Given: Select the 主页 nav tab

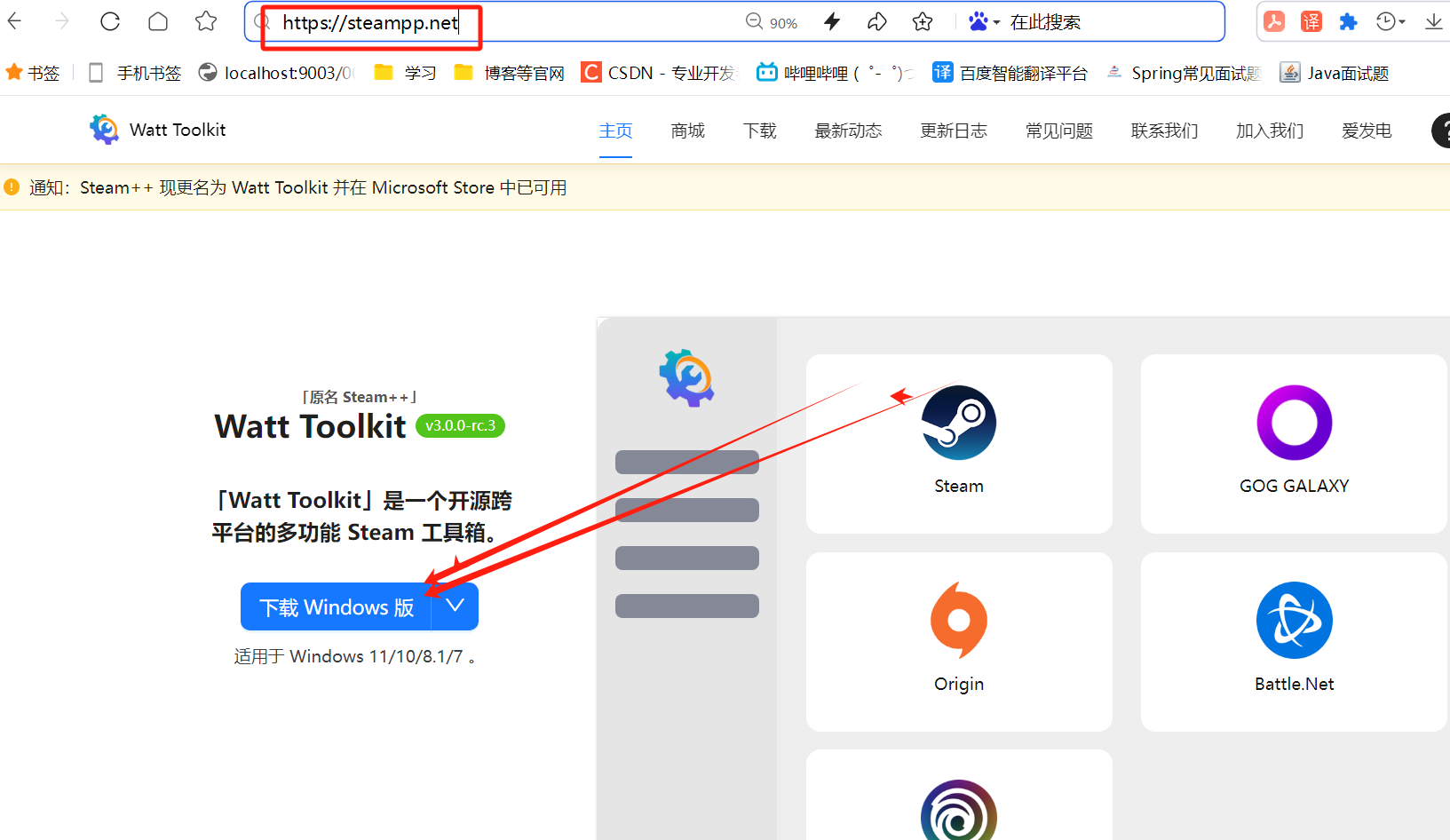Looking at the screenshot, I should click(x=615, y=131).
